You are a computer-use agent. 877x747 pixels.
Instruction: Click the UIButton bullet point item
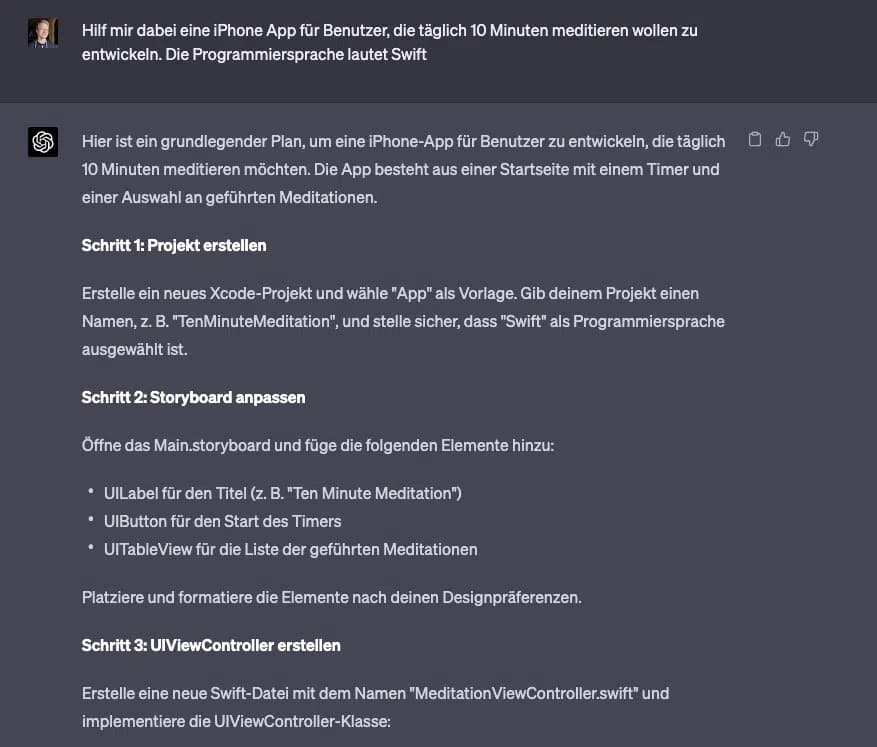coord(222,521)
